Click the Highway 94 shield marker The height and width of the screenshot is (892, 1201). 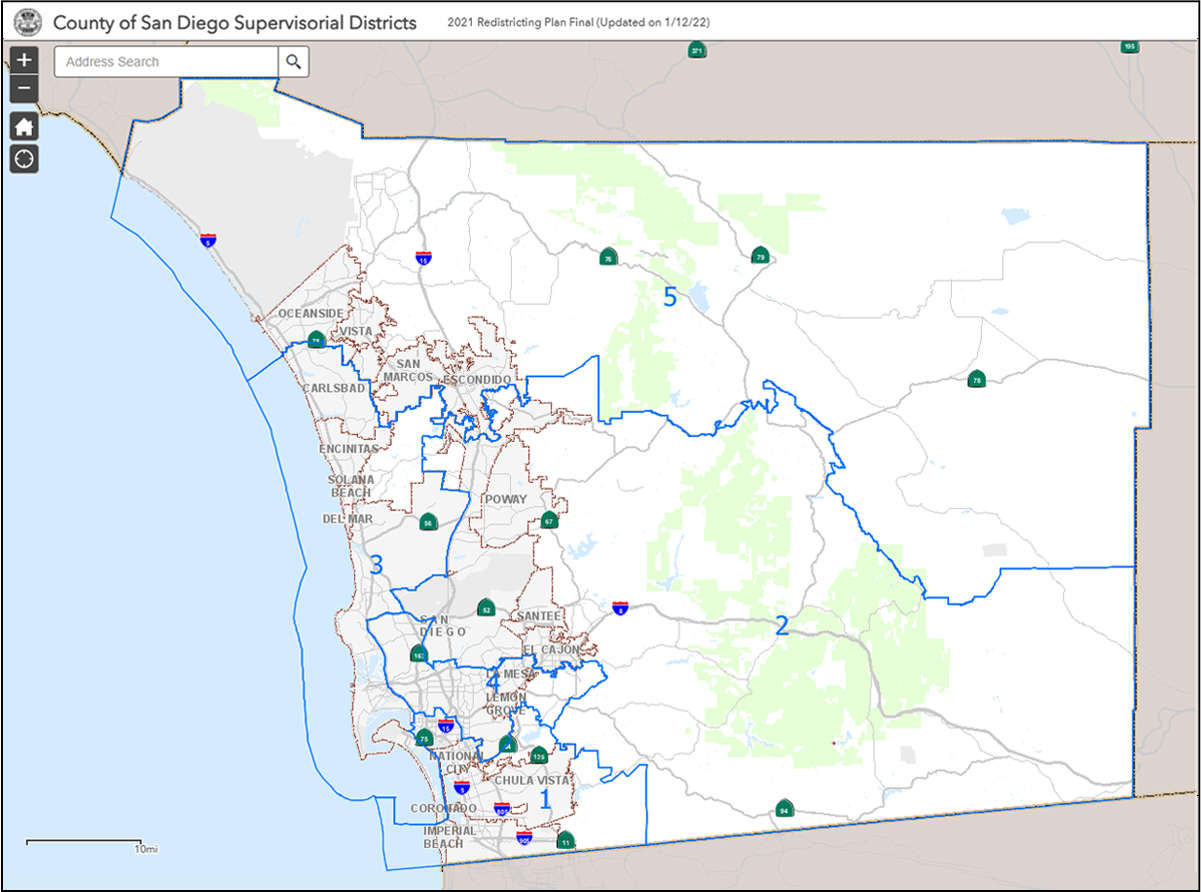[x=783, y=809]
